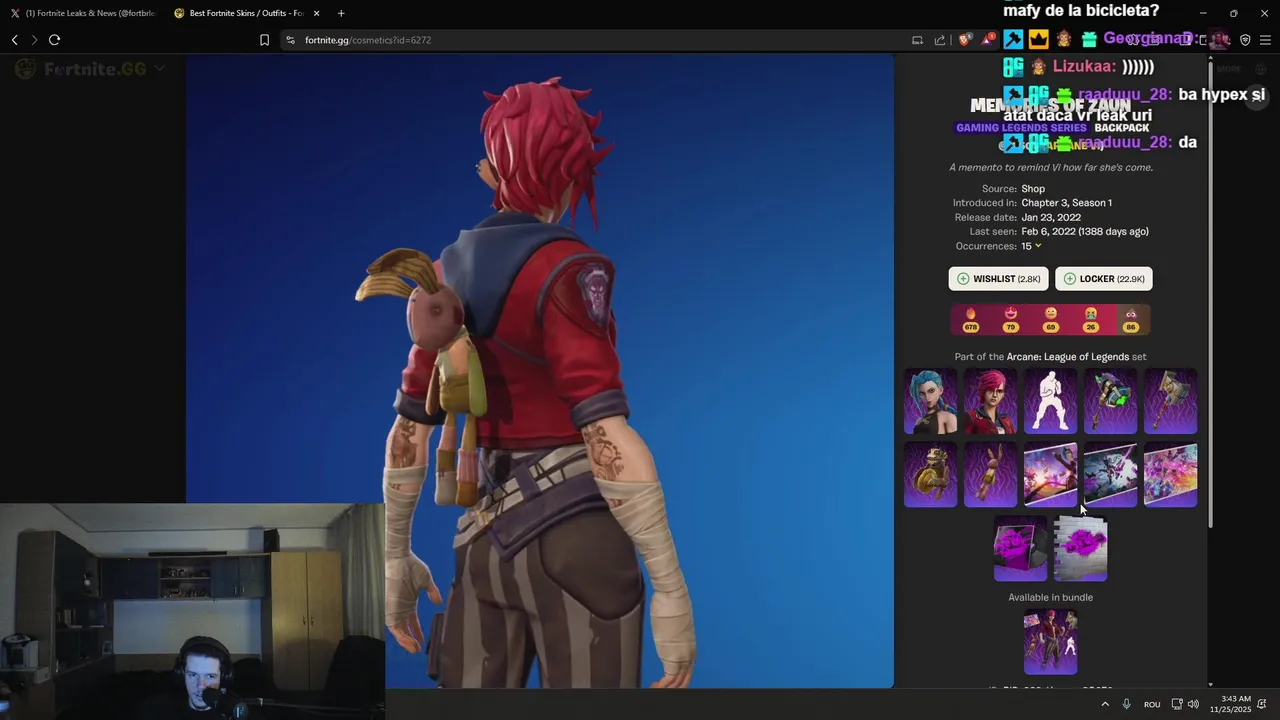React with the poop emoji (86)

[1131, 320]
